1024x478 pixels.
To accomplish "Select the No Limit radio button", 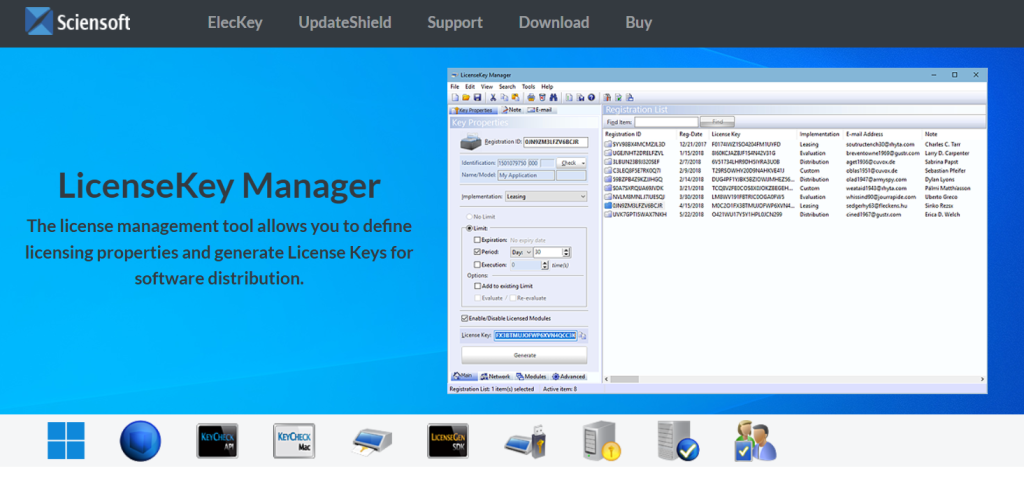I will point(469,216).
